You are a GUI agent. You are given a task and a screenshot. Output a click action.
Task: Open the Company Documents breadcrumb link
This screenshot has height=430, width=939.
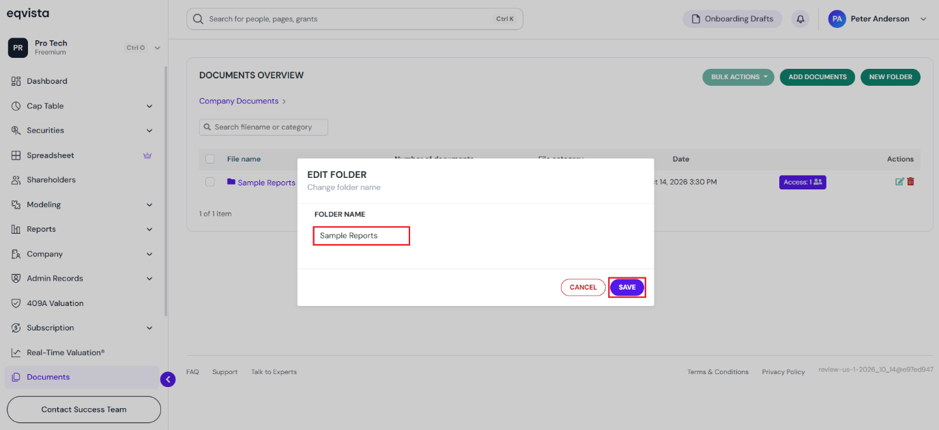tap(238, 101)
